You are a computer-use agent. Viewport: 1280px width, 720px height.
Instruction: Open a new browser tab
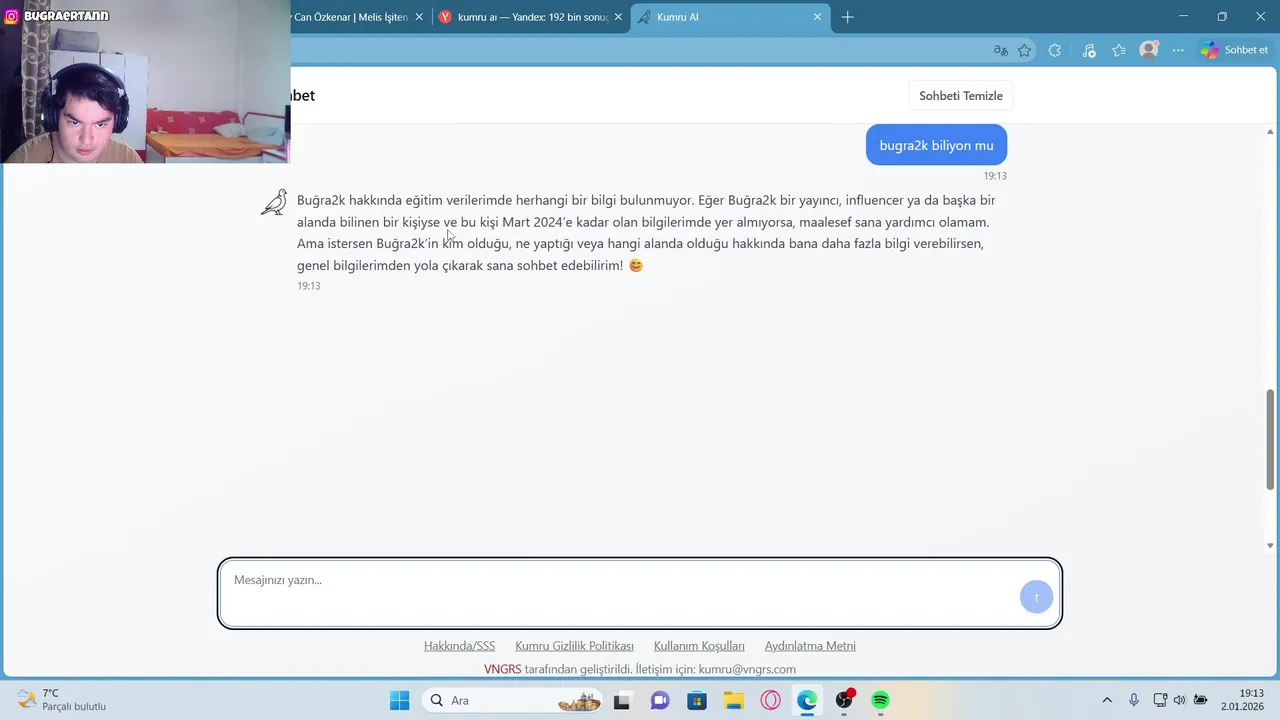(x=847, y=17)
